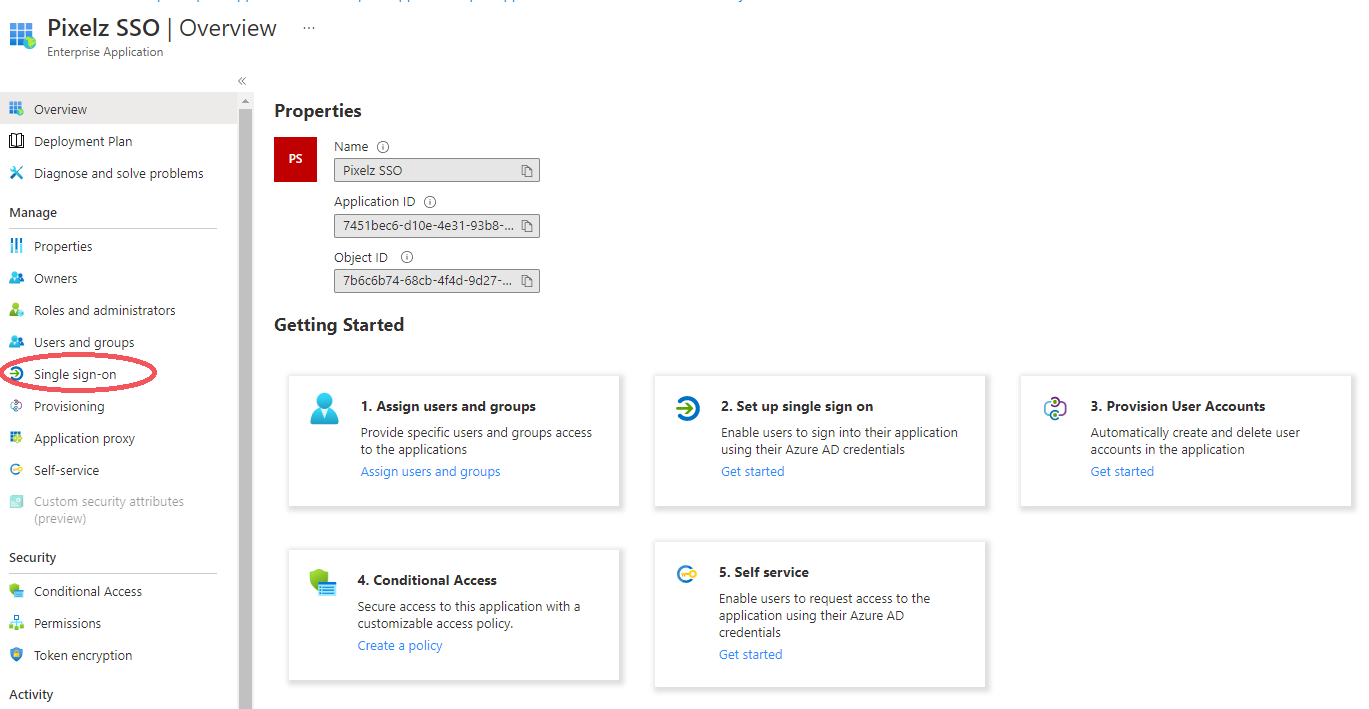Click the Provisioning sync icon
This screenshot has width=1369, height=709.
[x=16, y=406]
